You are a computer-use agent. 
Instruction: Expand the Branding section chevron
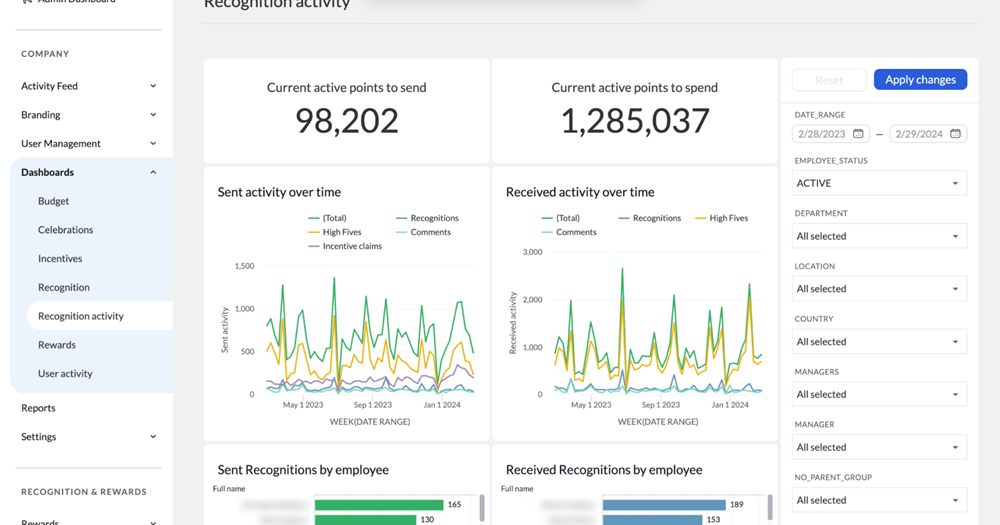(153, 115)
